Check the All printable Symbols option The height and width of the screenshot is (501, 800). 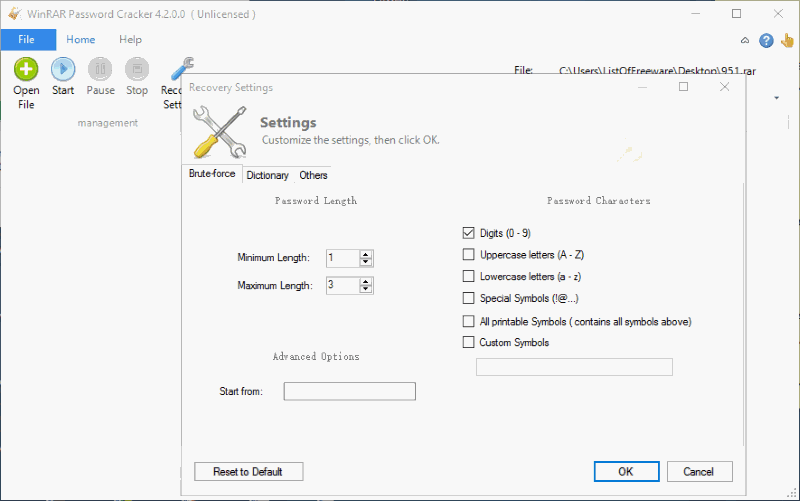pyautogui.click(x=468, y=321)
